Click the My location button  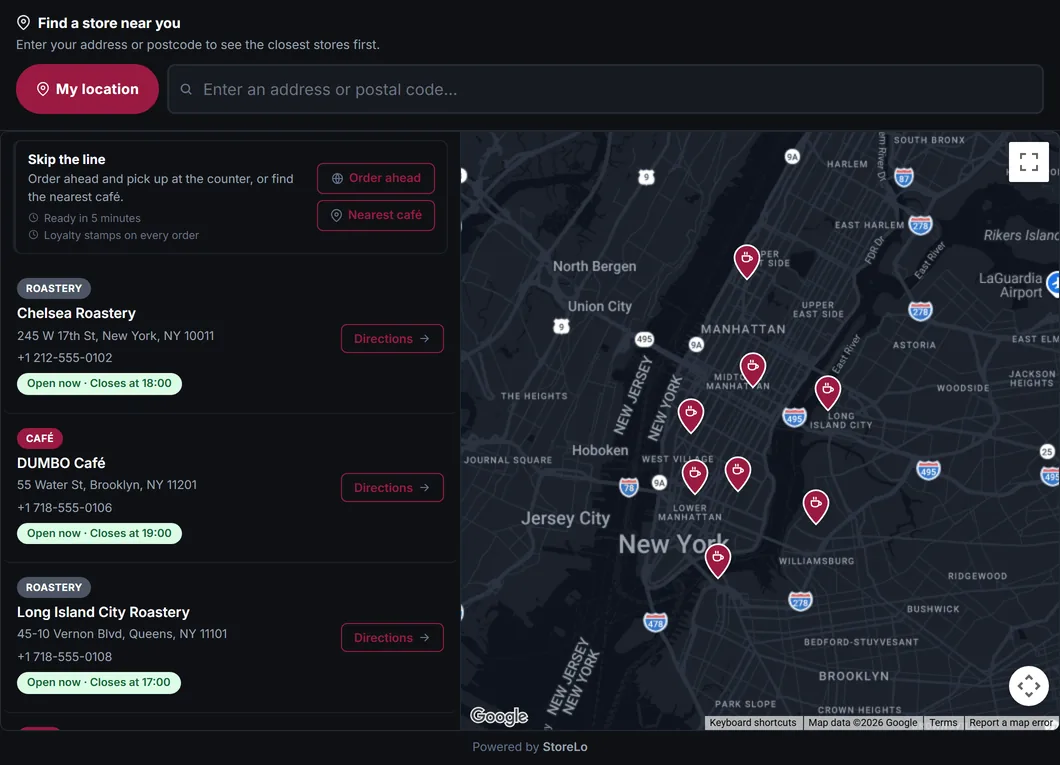click(87, 89)
